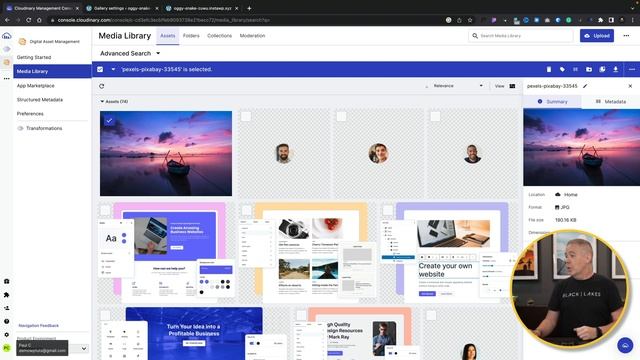640x360 pixels.
Task: Open the support headset icon
Action: tap(7, 281)
